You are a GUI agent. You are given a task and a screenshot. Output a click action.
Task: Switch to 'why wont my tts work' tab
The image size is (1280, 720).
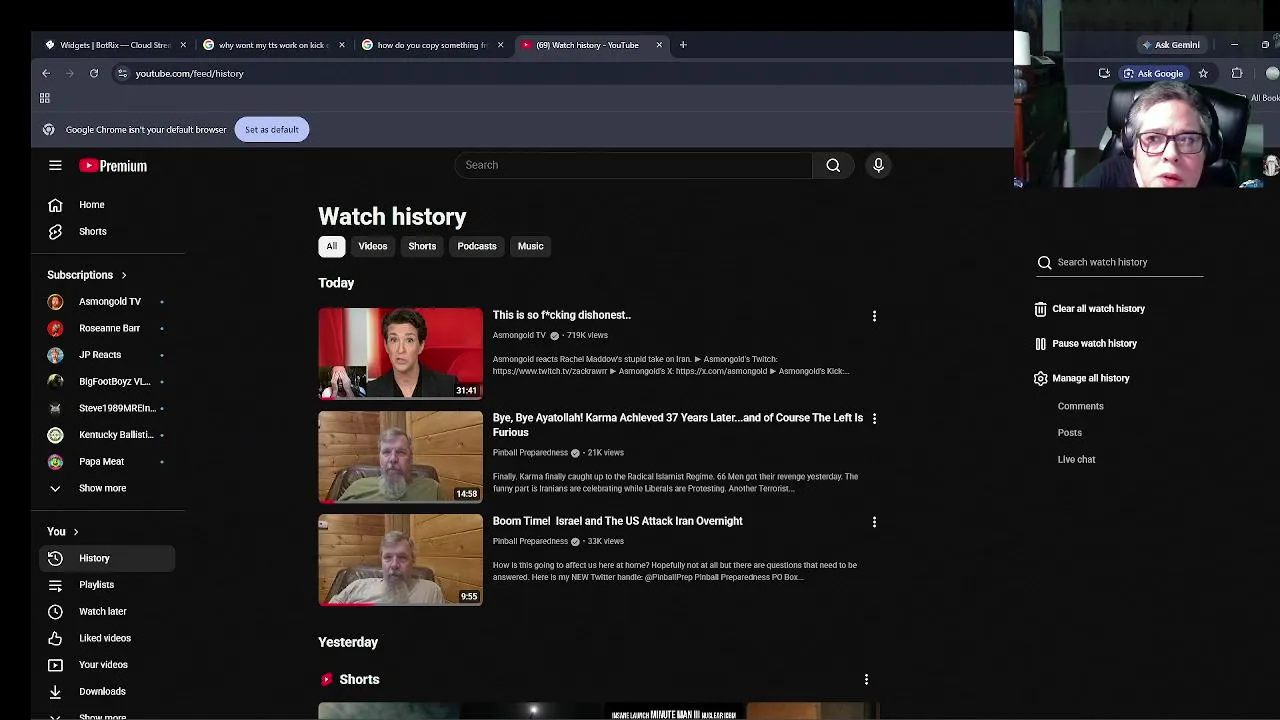click(272, 45)
